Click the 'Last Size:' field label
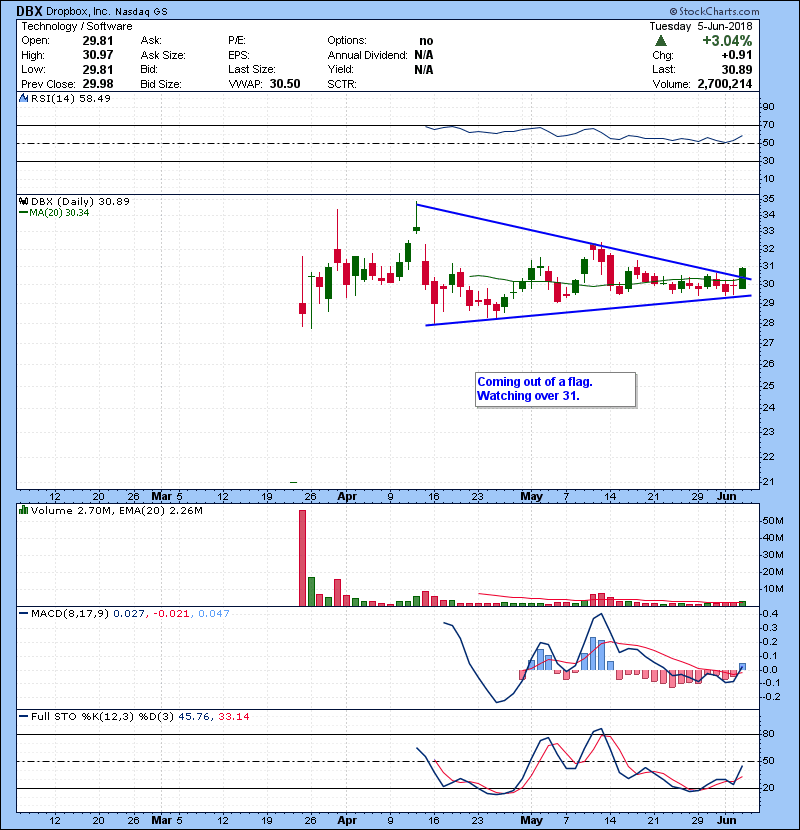Viewport: 800px width, 830px height. pyautogui.click(x=251, y=69)
